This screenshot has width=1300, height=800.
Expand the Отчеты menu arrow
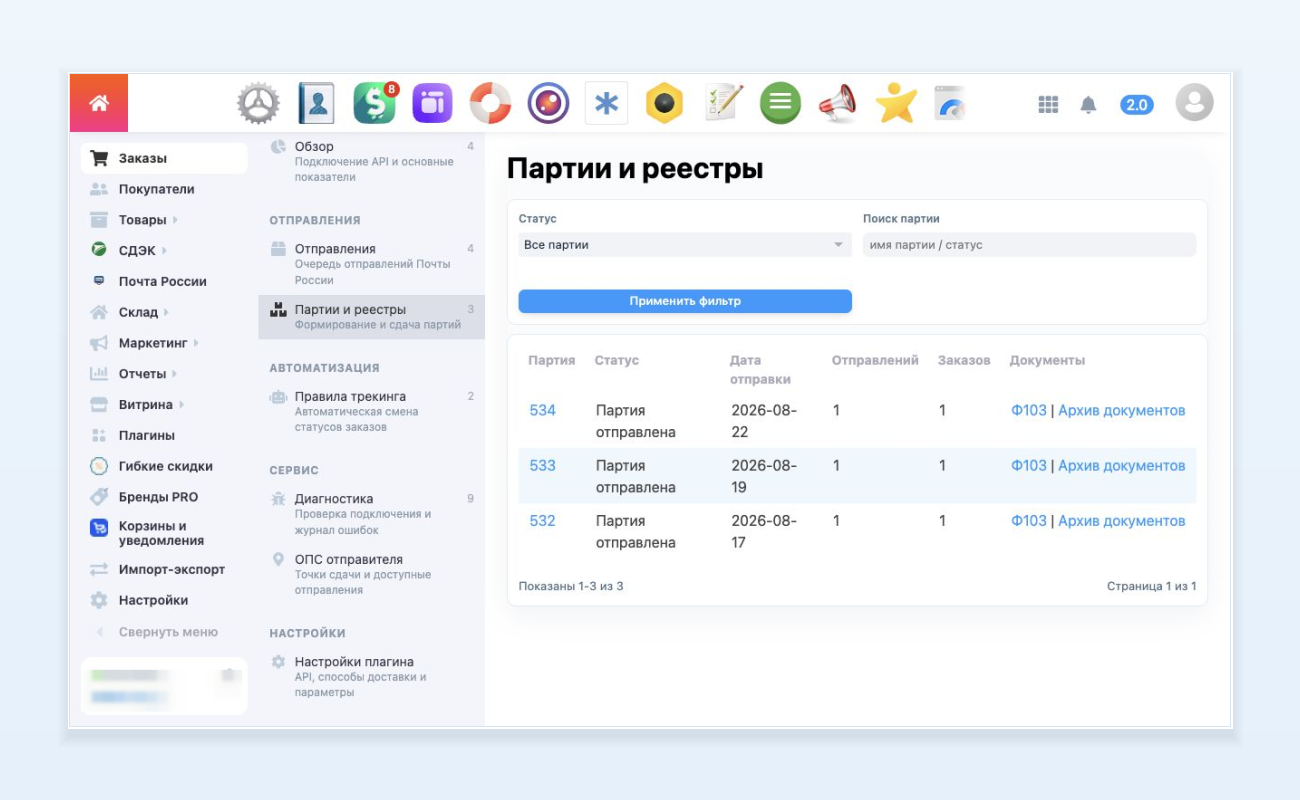175,374
